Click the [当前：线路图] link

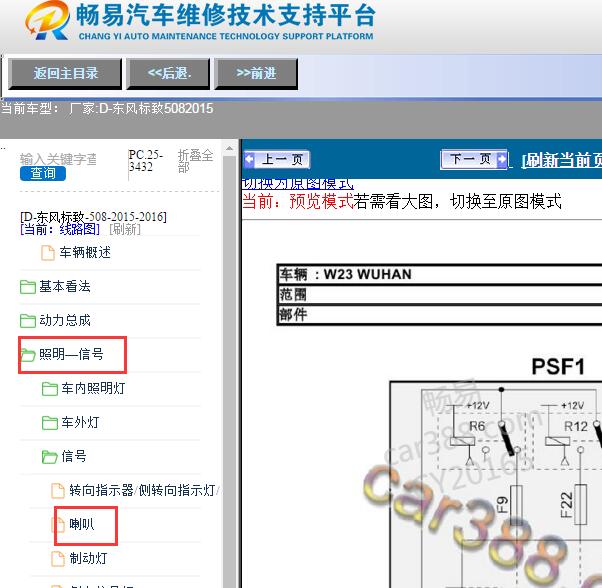pos(60,229)
